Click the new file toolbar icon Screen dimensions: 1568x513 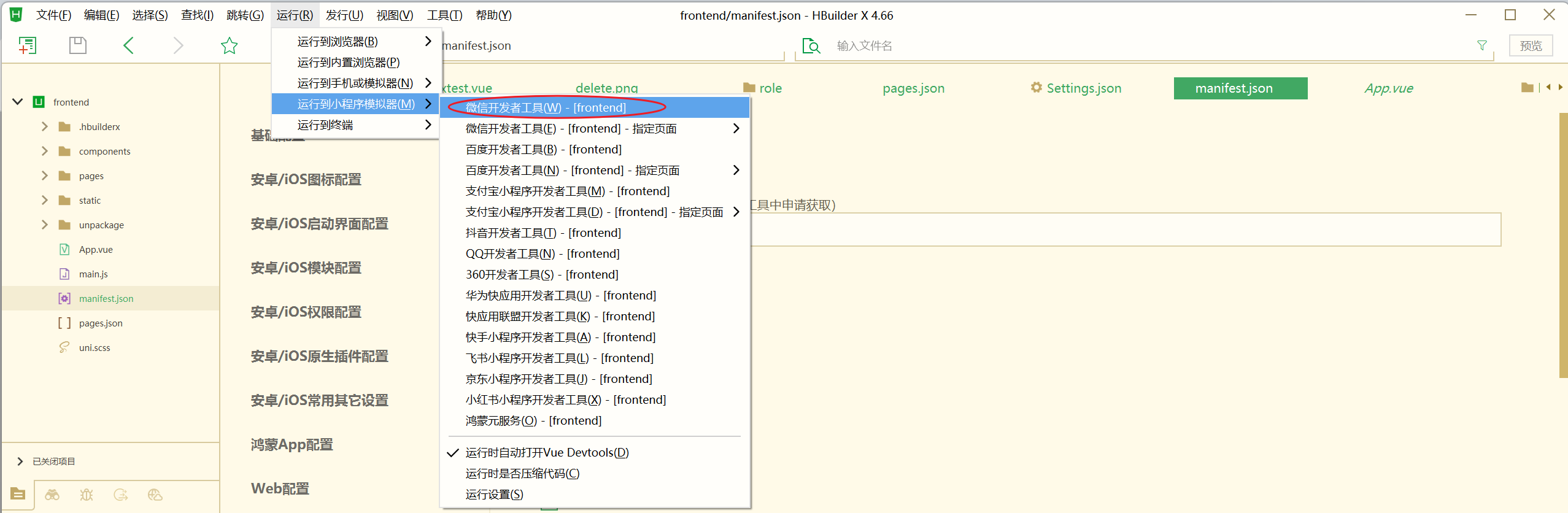(x=27, y=45)
